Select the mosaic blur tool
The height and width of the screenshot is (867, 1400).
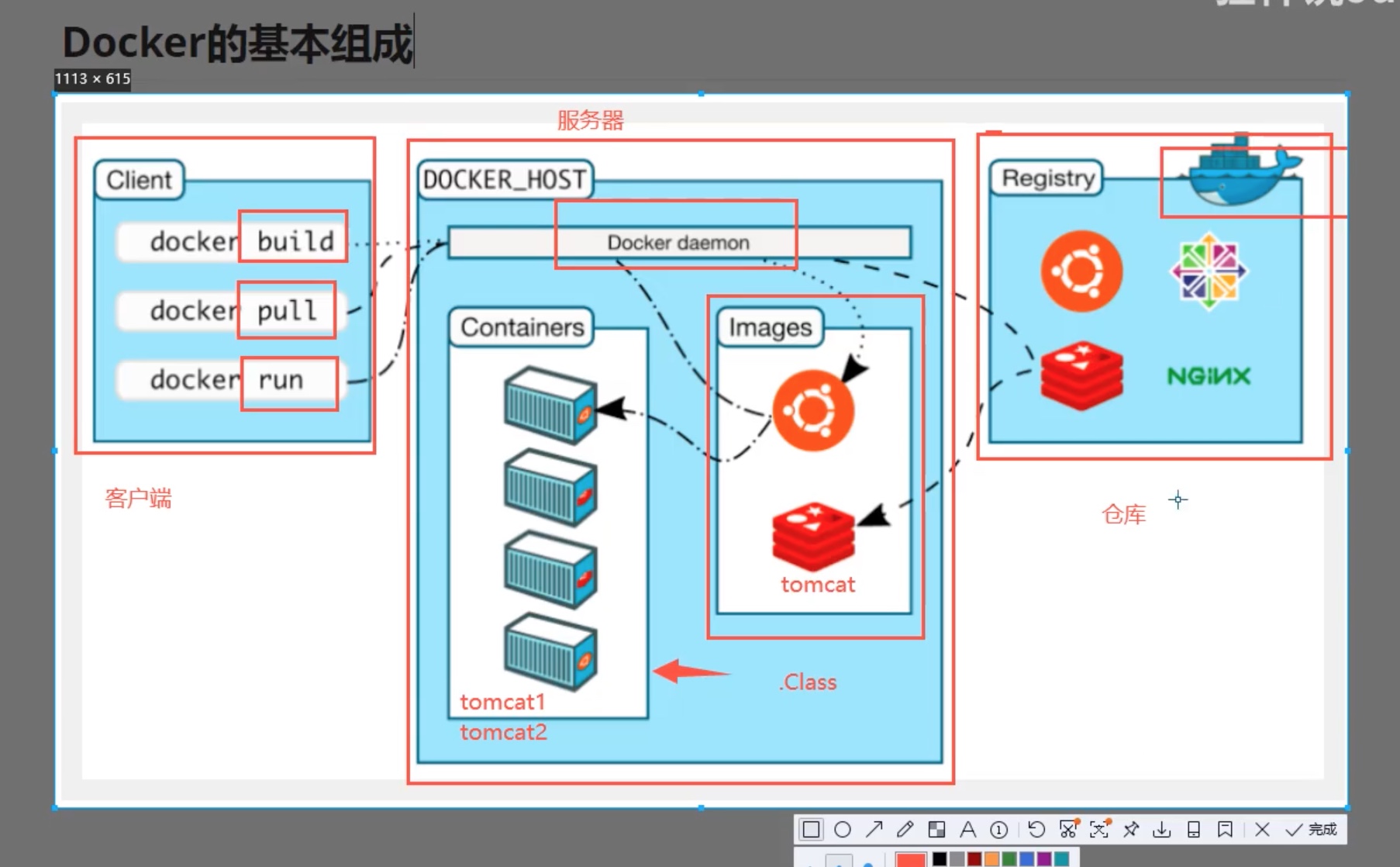[936, 830]
